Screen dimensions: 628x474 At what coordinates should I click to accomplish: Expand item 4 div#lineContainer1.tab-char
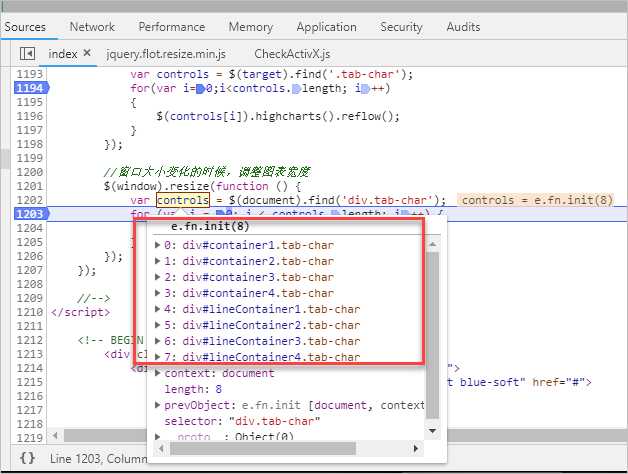click(158, 309)
